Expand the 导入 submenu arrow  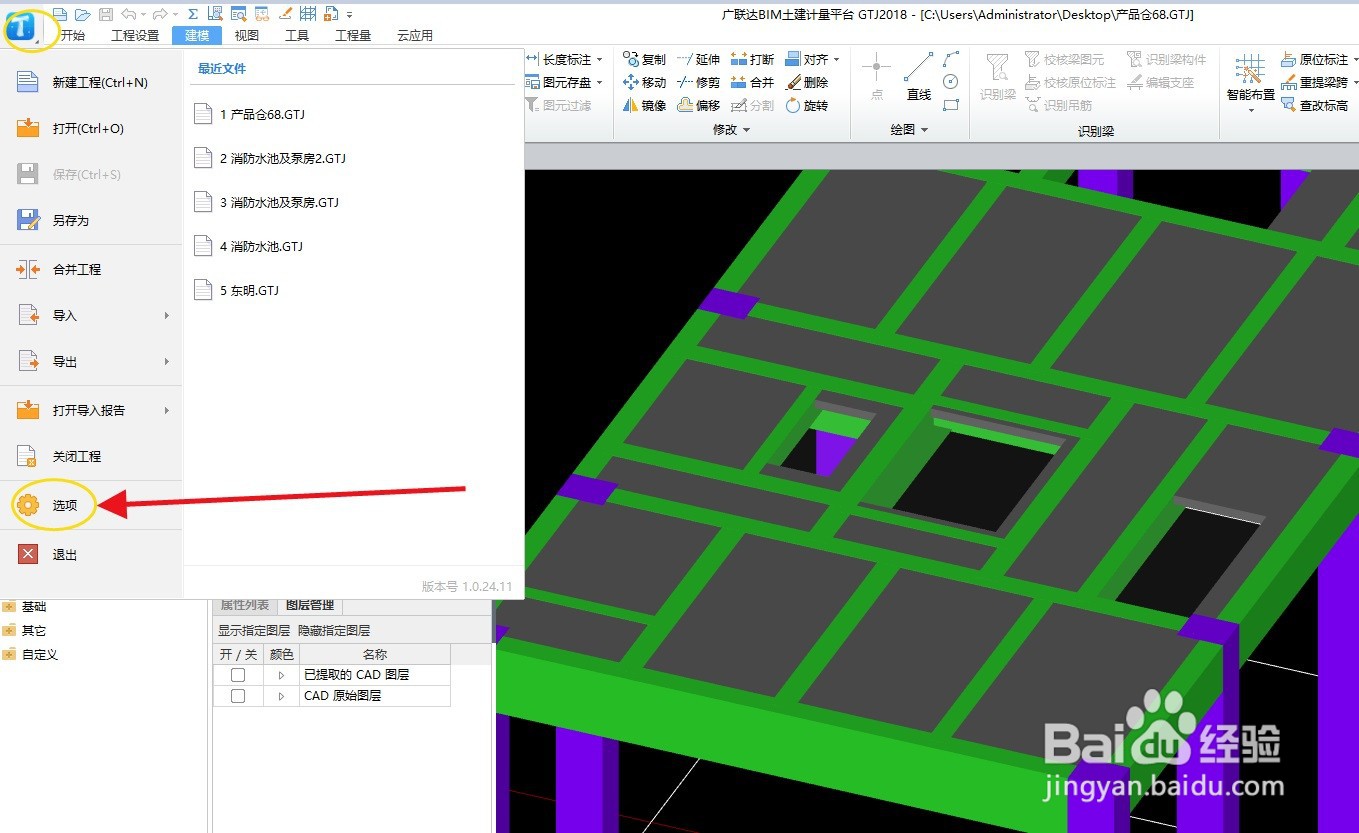coord(166,315)
